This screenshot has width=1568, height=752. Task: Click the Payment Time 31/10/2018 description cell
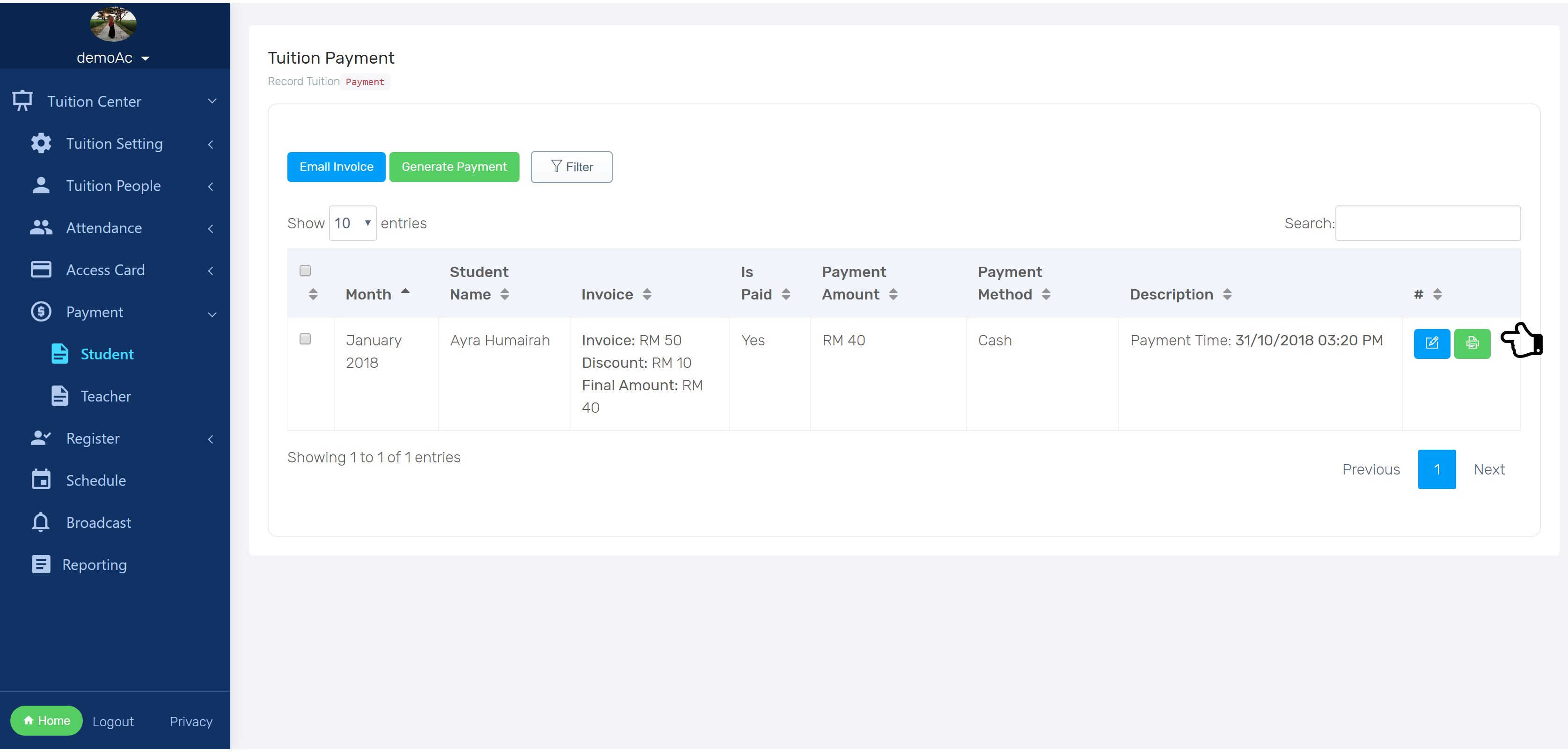pos(1260,373)
